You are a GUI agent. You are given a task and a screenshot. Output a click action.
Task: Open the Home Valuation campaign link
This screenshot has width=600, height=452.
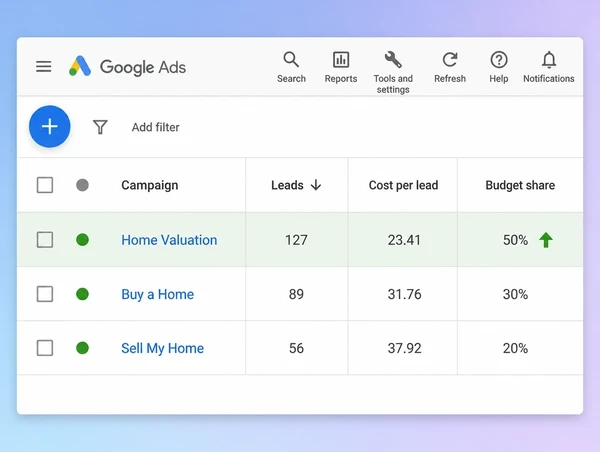(x=169, y=240)
